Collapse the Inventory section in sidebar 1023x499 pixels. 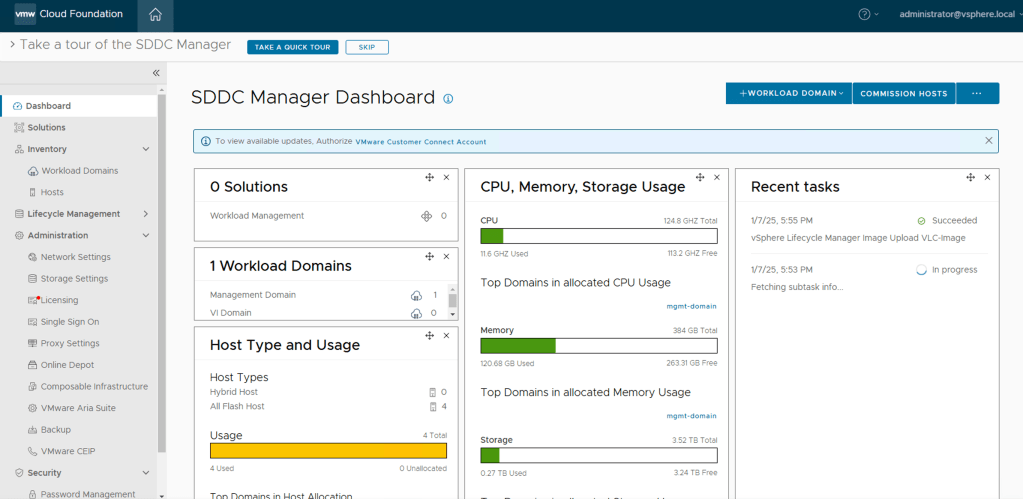point(146,149)
